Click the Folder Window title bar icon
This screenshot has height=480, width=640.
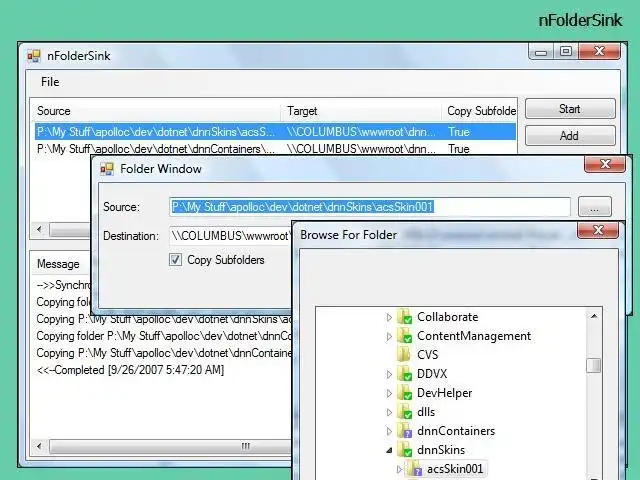pos(107,169)
